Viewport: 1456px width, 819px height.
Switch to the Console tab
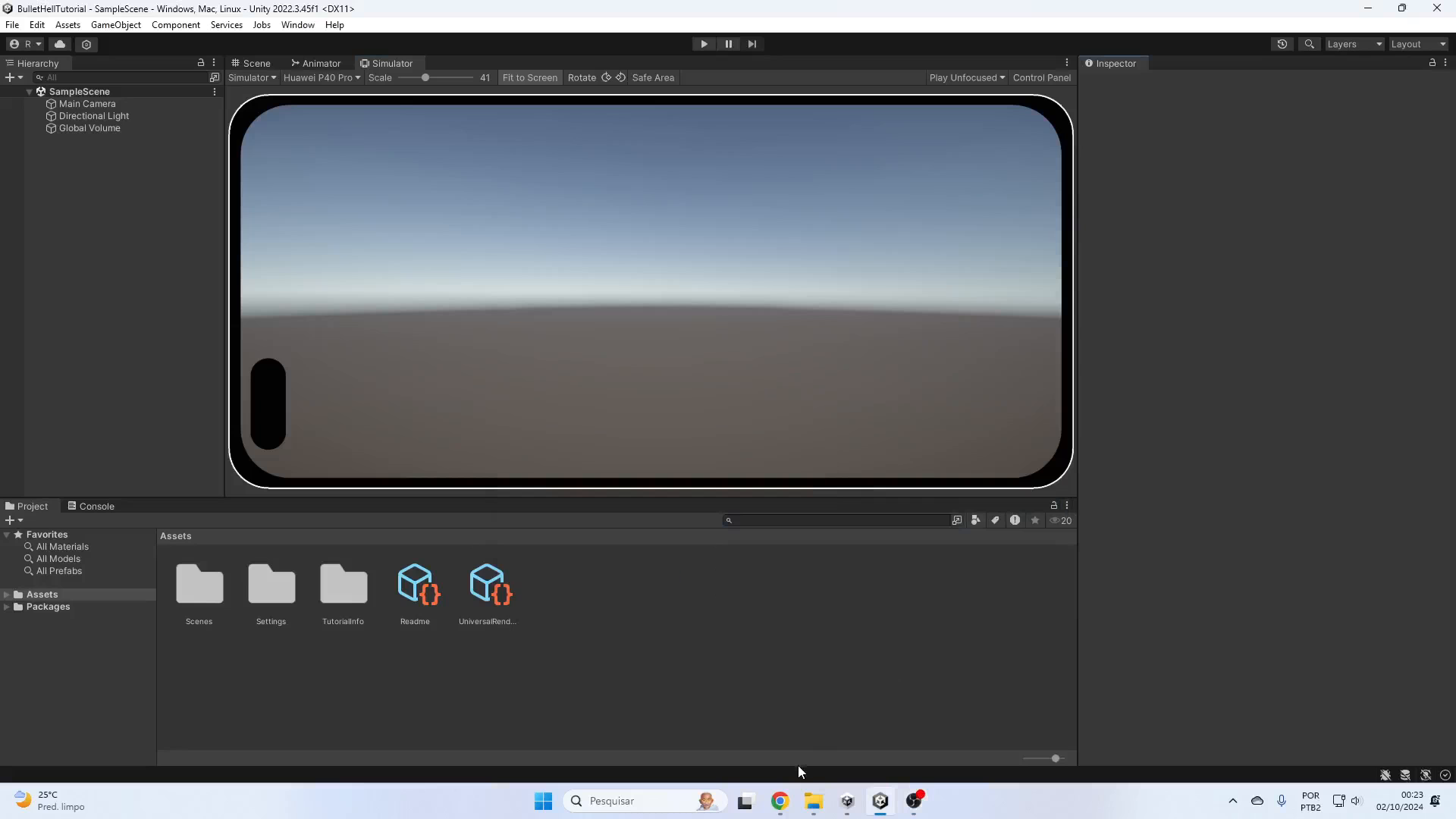pyautogui.click(x=91, y=507)
